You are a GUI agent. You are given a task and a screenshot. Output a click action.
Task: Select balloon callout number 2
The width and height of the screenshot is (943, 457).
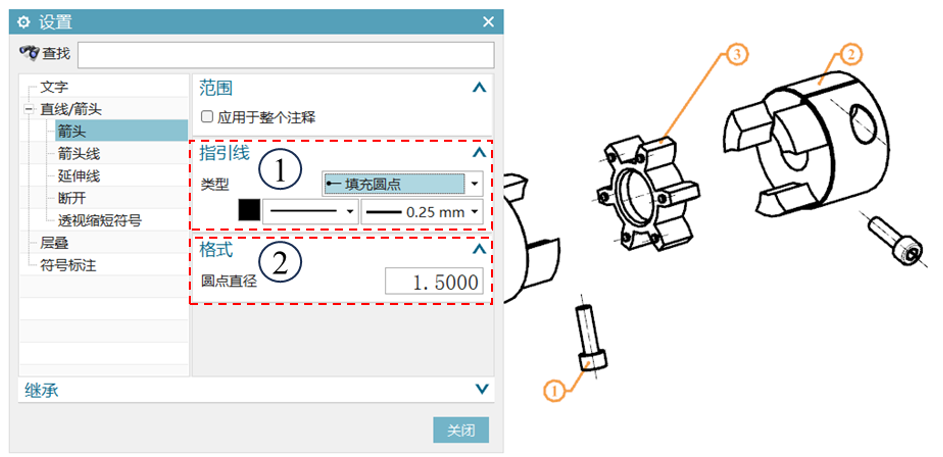pos(849,55)
